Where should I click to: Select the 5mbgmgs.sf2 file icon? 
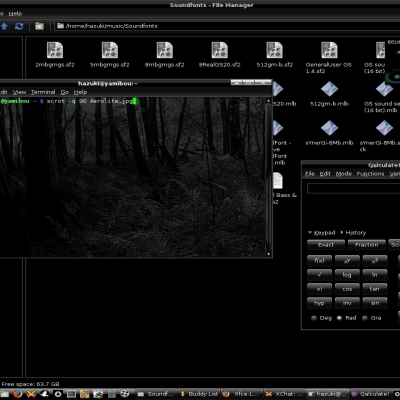tap(110, 50)
